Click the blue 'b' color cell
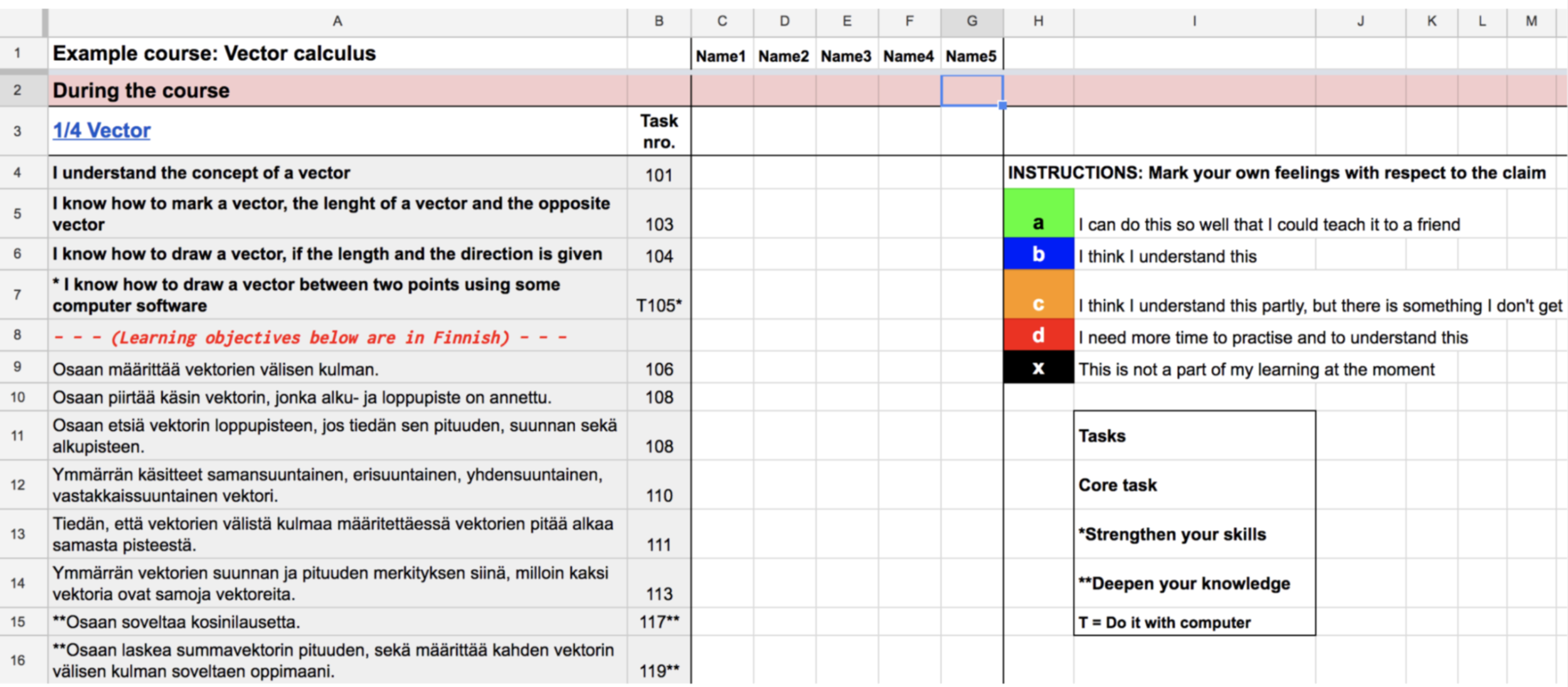Screen dimensions: 1568x687 click(x=1038, y=254)
